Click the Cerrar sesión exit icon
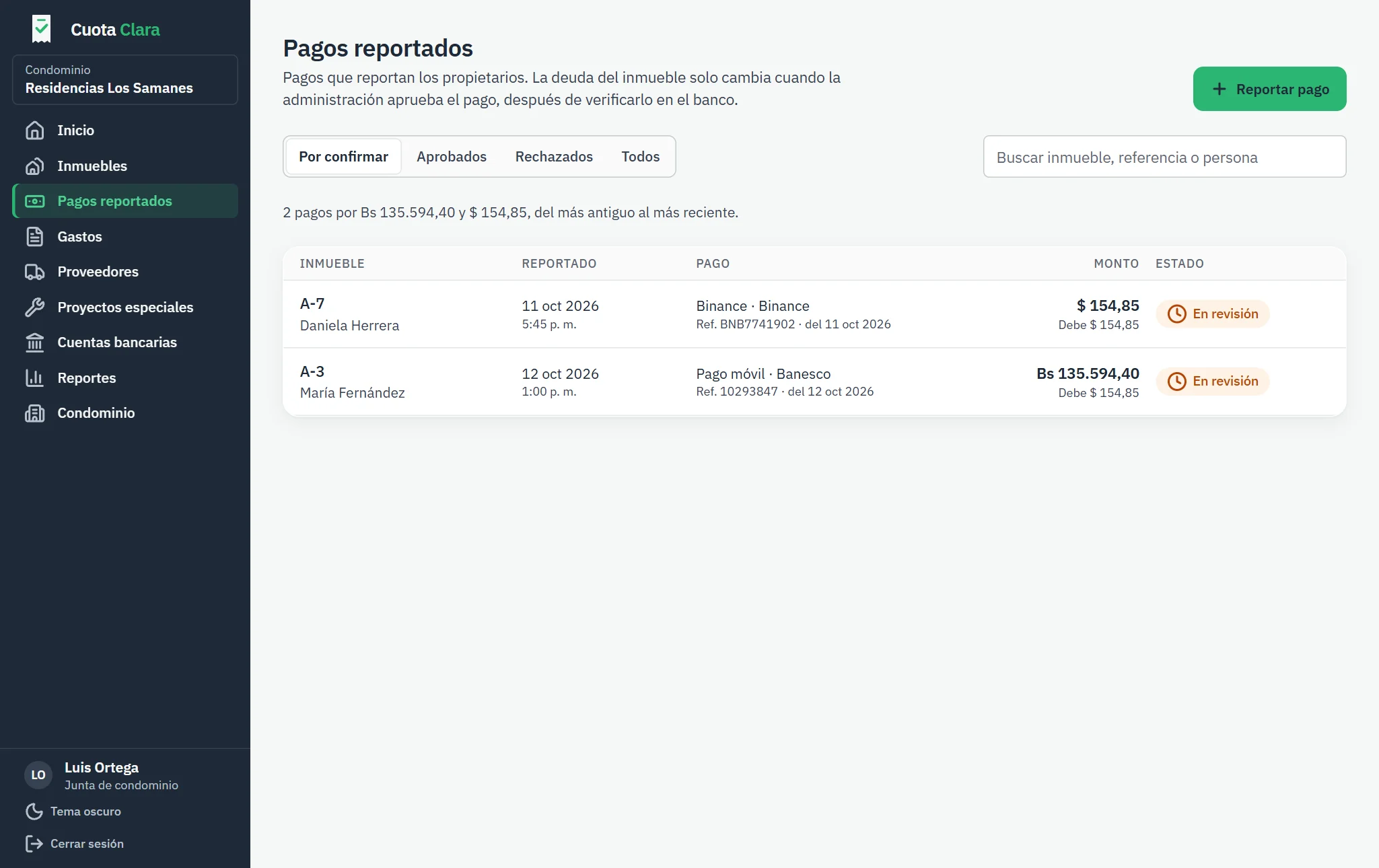The height and width of the screenshot is (868, 1379). coord(34,844)
